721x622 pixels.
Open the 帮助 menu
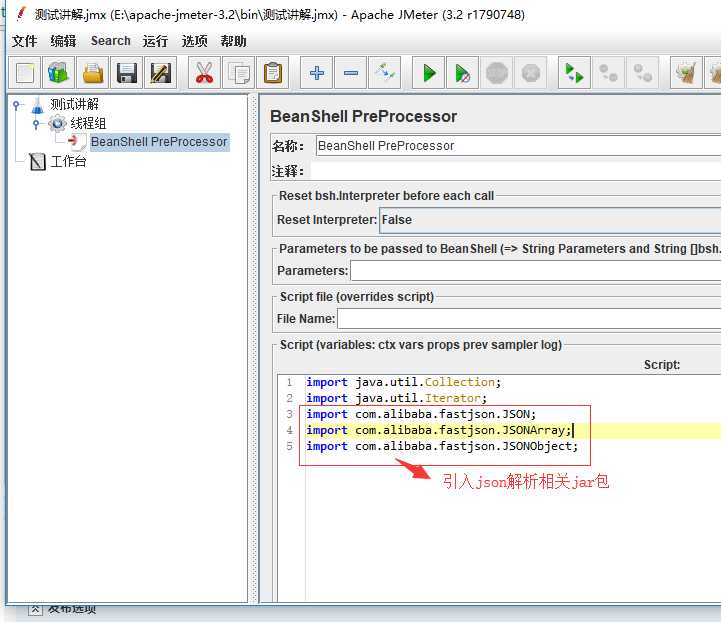233,41
